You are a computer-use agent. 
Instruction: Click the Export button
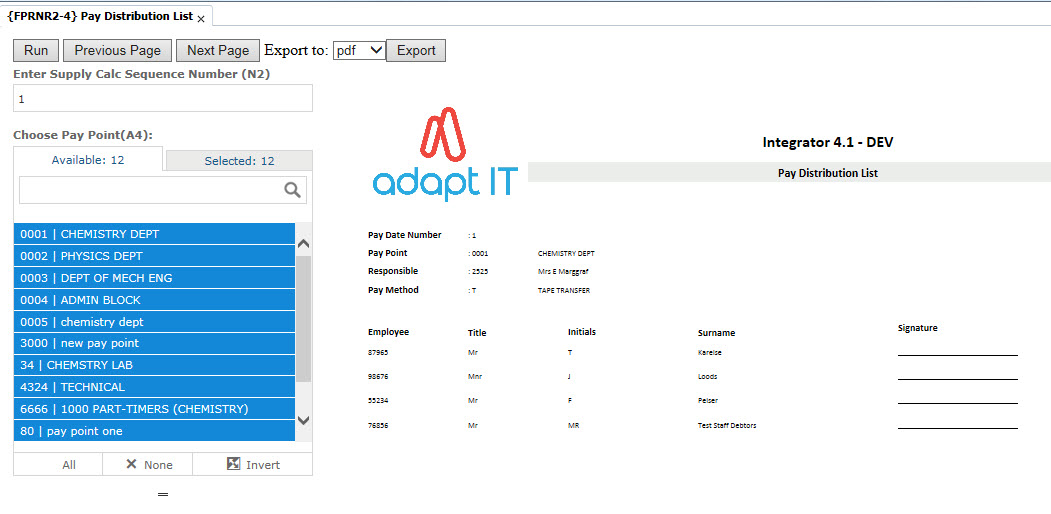tap(416, 51)
